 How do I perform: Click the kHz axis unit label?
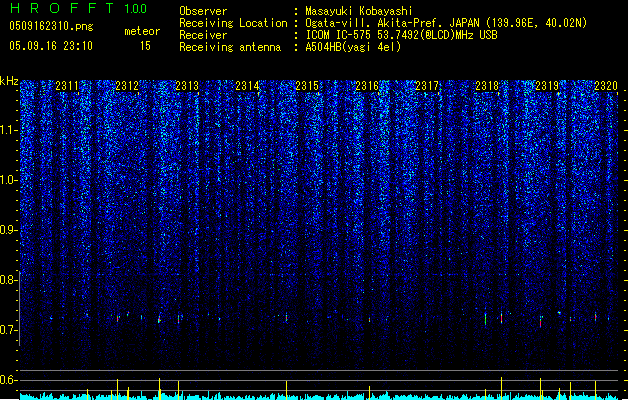pos(9,81)
